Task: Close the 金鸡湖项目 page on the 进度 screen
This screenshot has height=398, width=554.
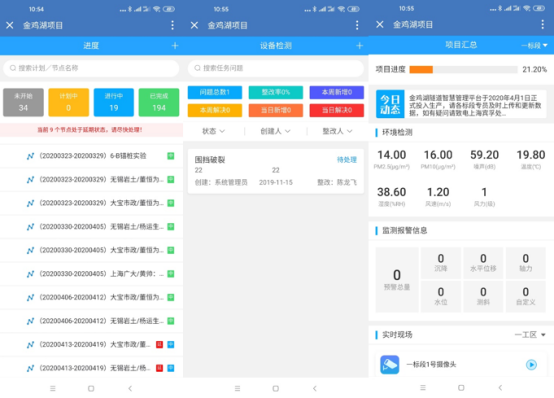Action: (10, 25)
